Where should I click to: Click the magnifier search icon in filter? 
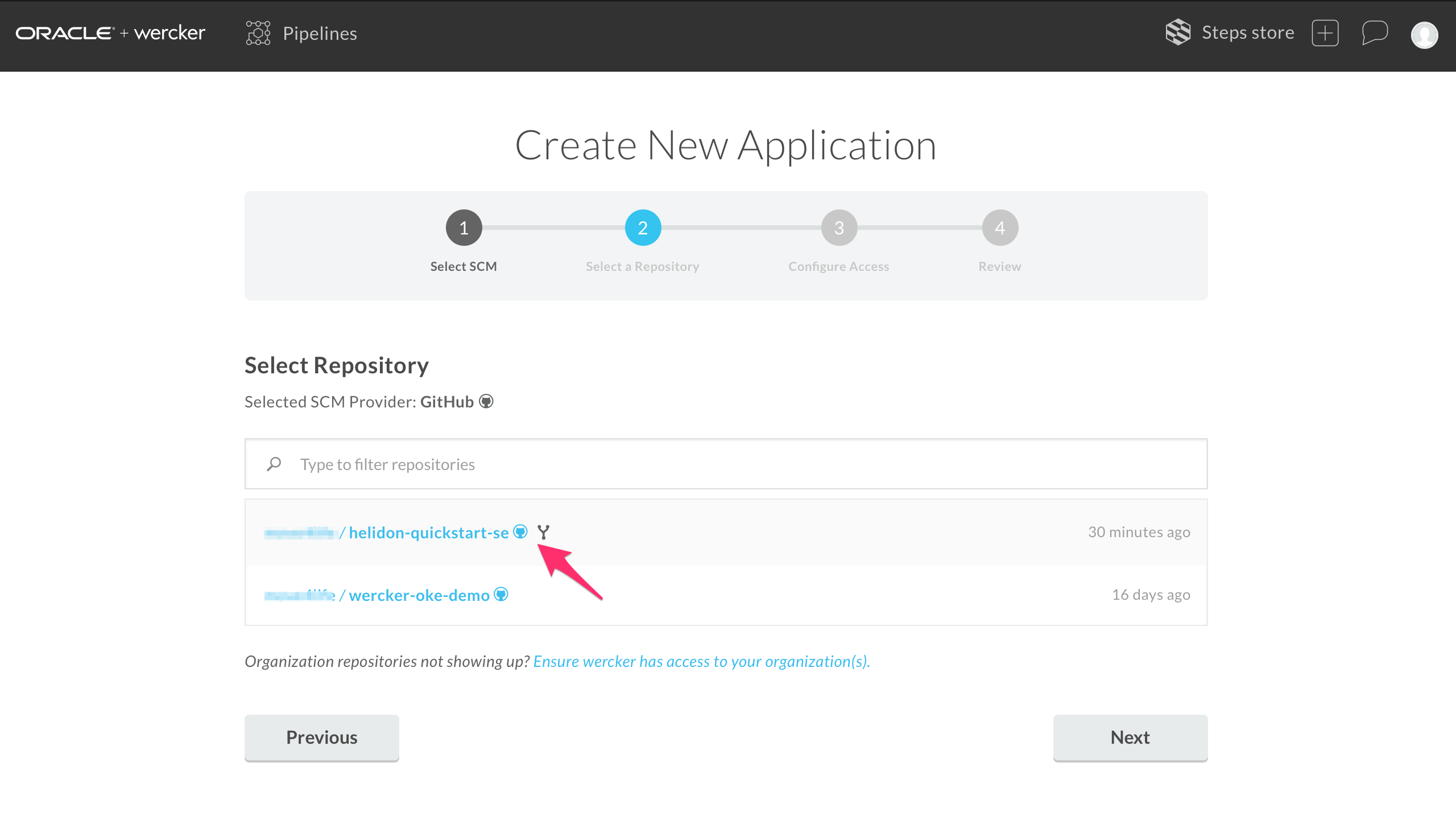274,464
